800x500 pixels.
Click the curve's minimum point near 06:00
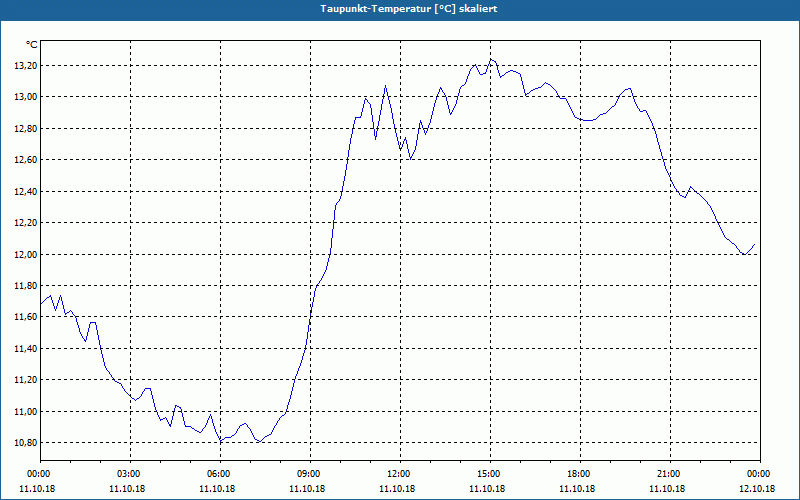point(220,440)
